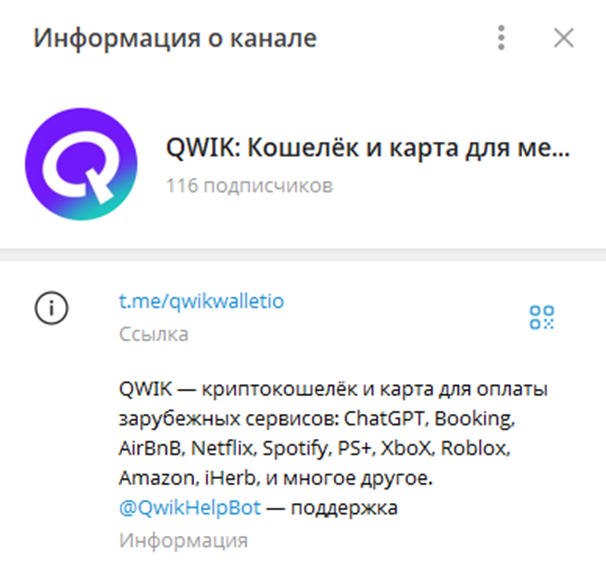Click the circled info icon
The image size is (606, 577).
51,308
